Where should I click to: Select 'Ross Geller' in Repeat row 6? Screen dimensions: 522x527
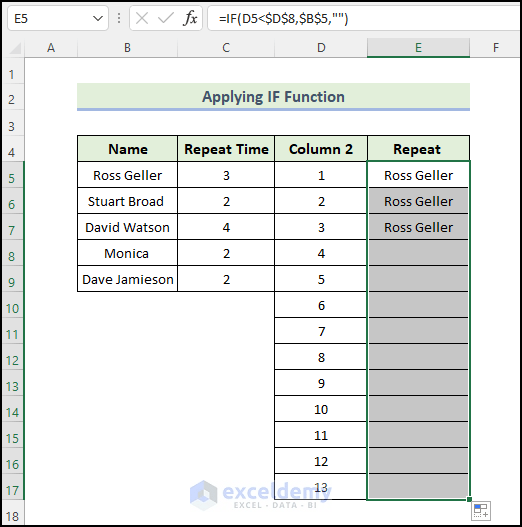(x=418, y=201)
